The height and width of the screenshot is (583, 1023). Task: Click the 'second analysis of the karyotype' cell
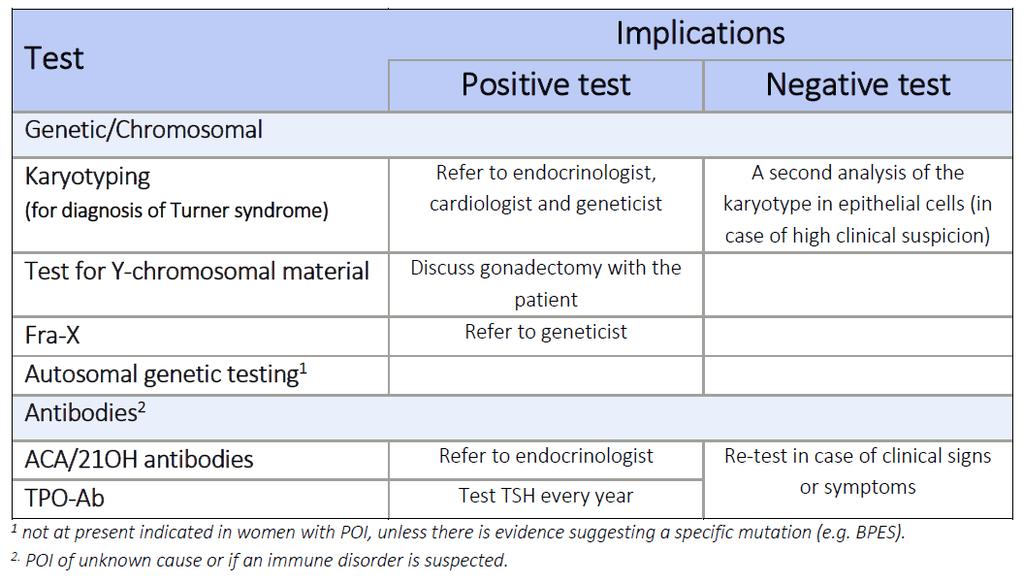tap(858, 205)
